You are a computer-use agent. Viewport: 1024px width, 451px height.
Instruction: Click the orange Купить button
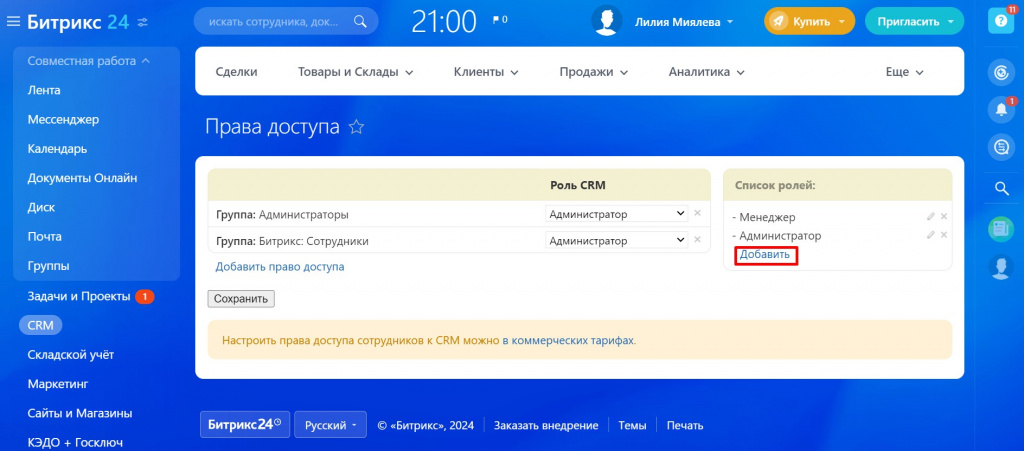pos(810,22)
